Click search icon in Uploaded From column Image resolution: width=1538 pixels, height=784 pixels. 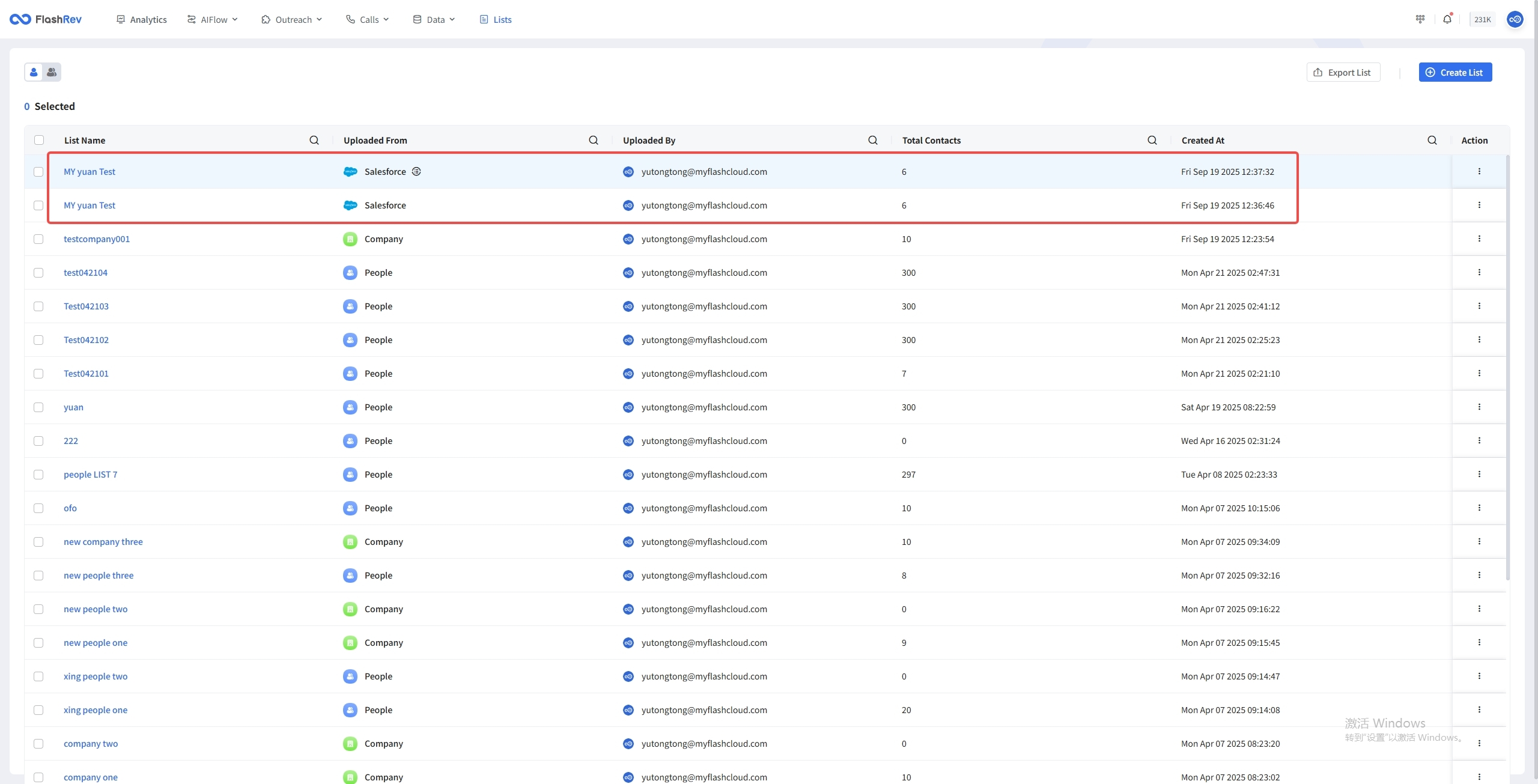[593, 140]
